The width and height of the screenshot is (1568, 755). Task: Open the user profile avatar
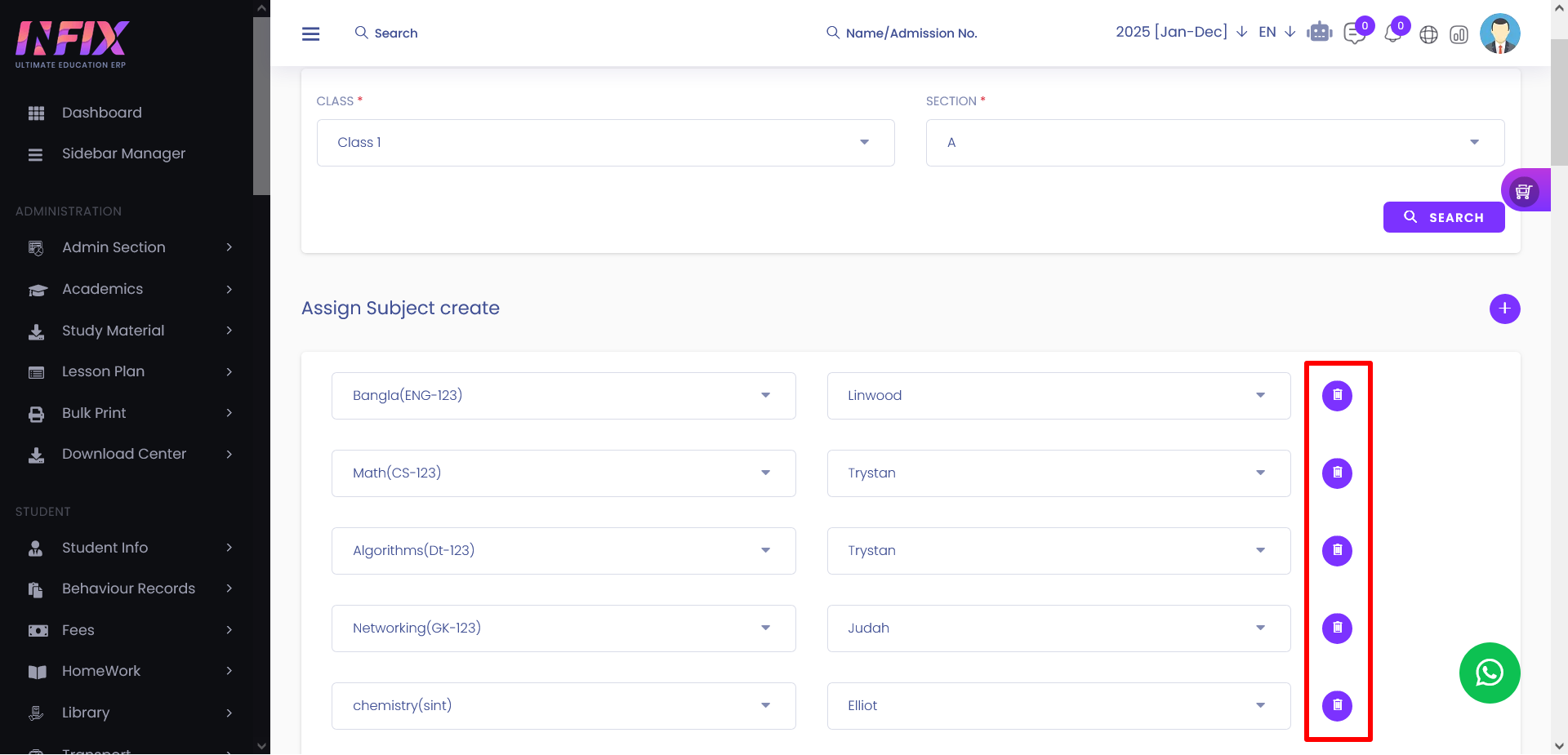[1499, 33]
